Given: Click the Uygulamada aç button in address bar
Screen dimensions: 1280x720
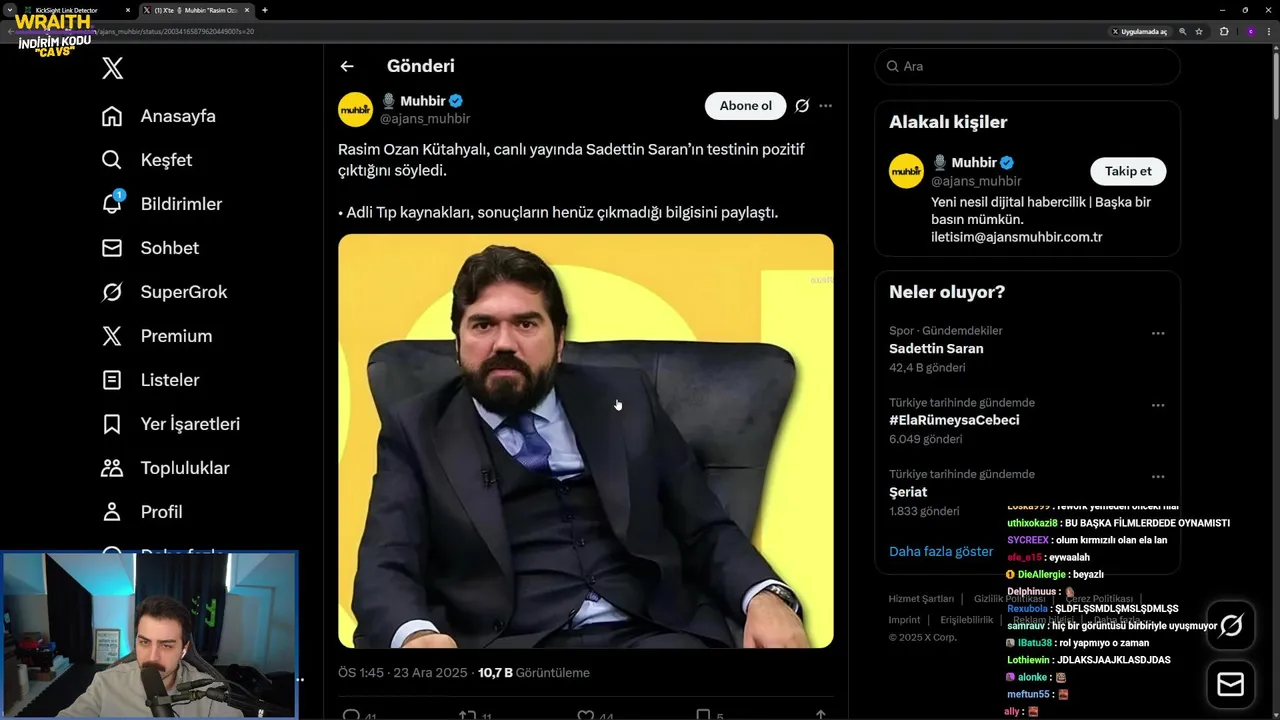Looking at the screenshot, I should point(1140,31).
